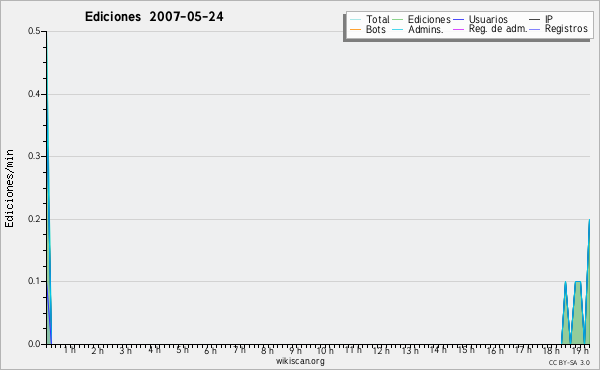
Task: Click the Total legend color line
Action: coord(355,20)
